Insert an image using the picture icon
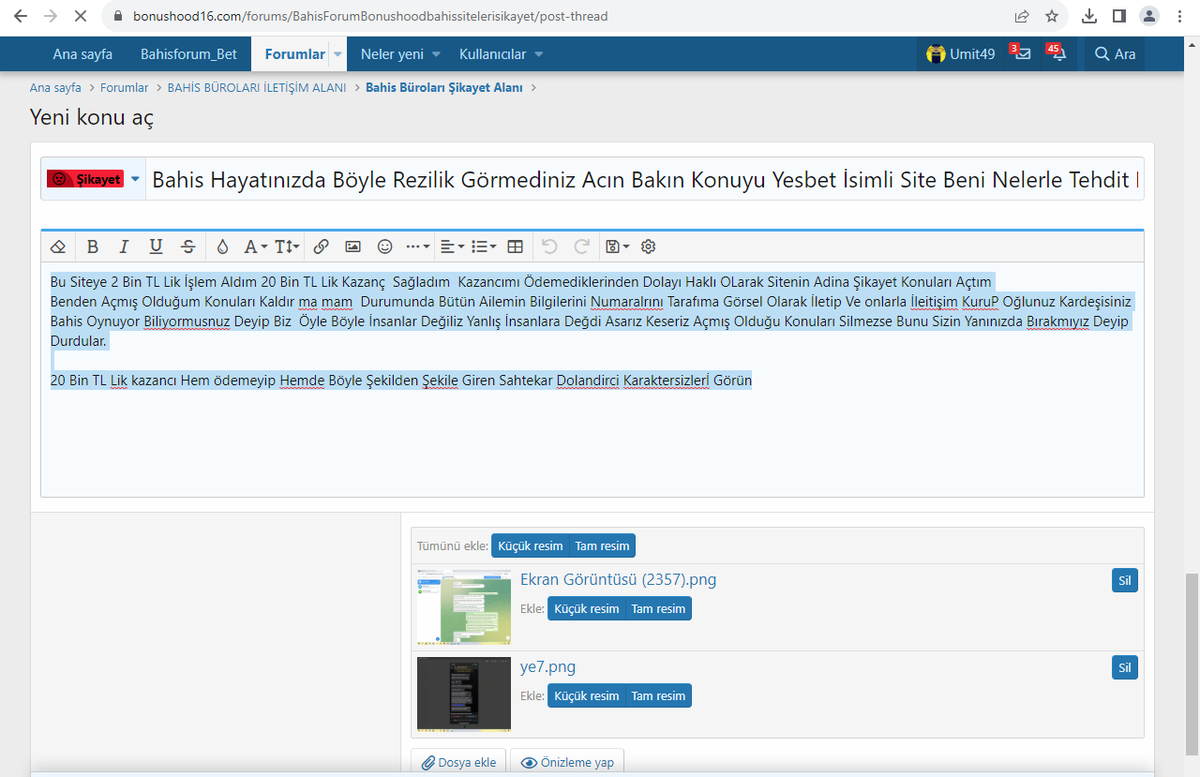The width and height of the screenshot is (1200, 777). click(353, 246)
